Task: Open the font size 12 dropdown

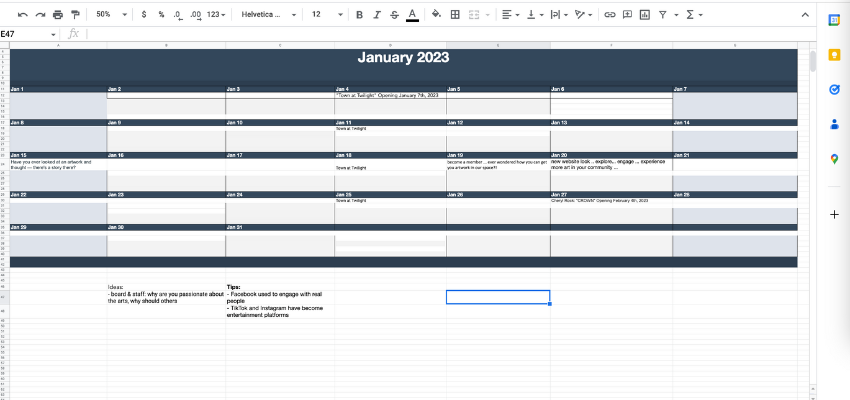Action: click(x=327, y=15)
